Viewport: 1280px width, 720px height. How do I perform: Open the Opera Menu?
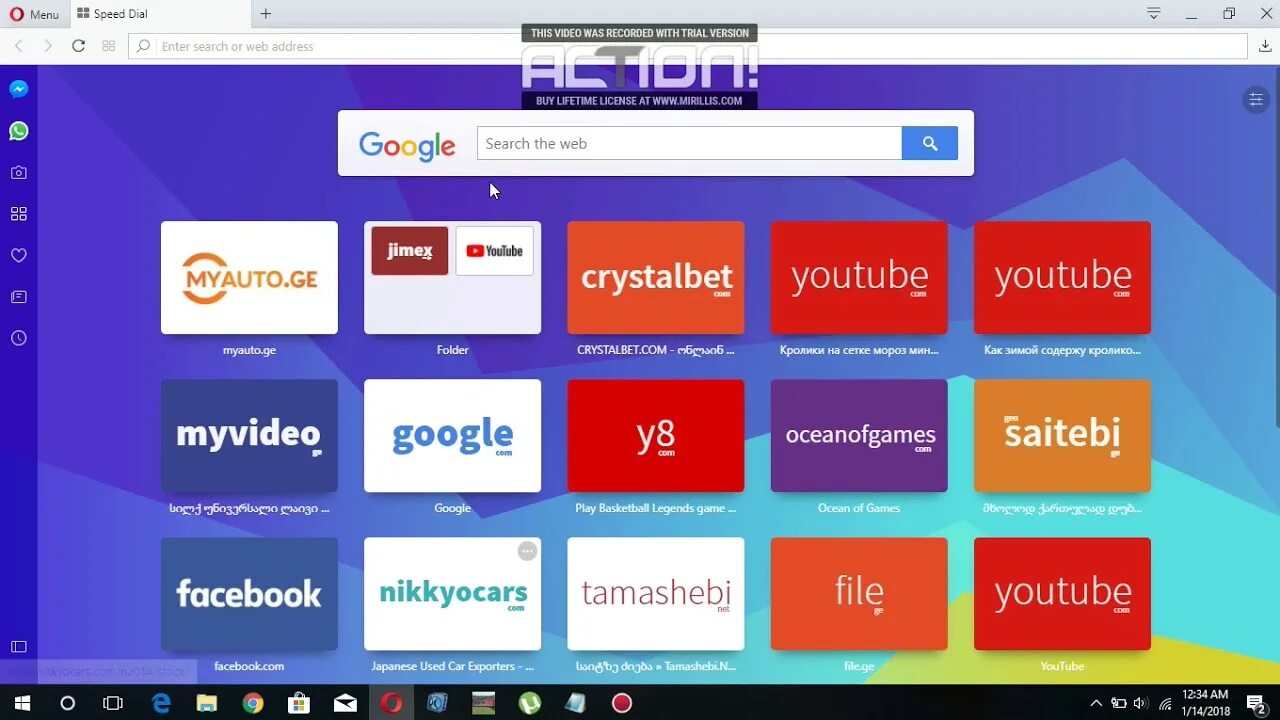point(34,14)
